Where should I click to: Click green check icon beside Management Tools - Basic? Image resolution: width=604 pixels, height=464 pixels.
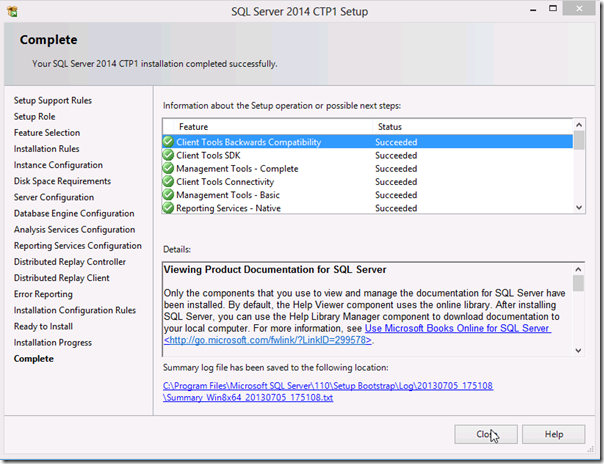point(168,195)
